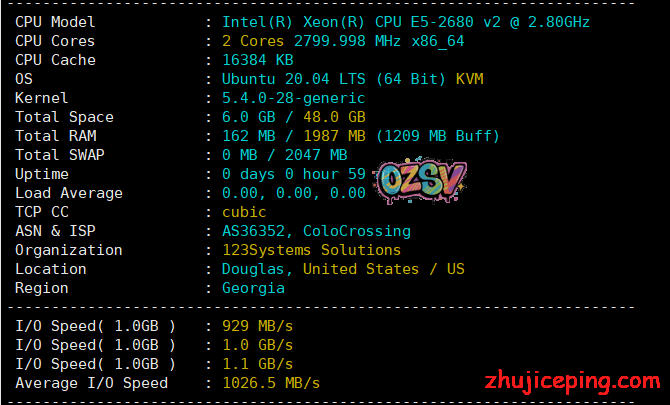
Task: Click the 'Total SWAP' label
Action: pyautogui.click(x=59, y=155)
